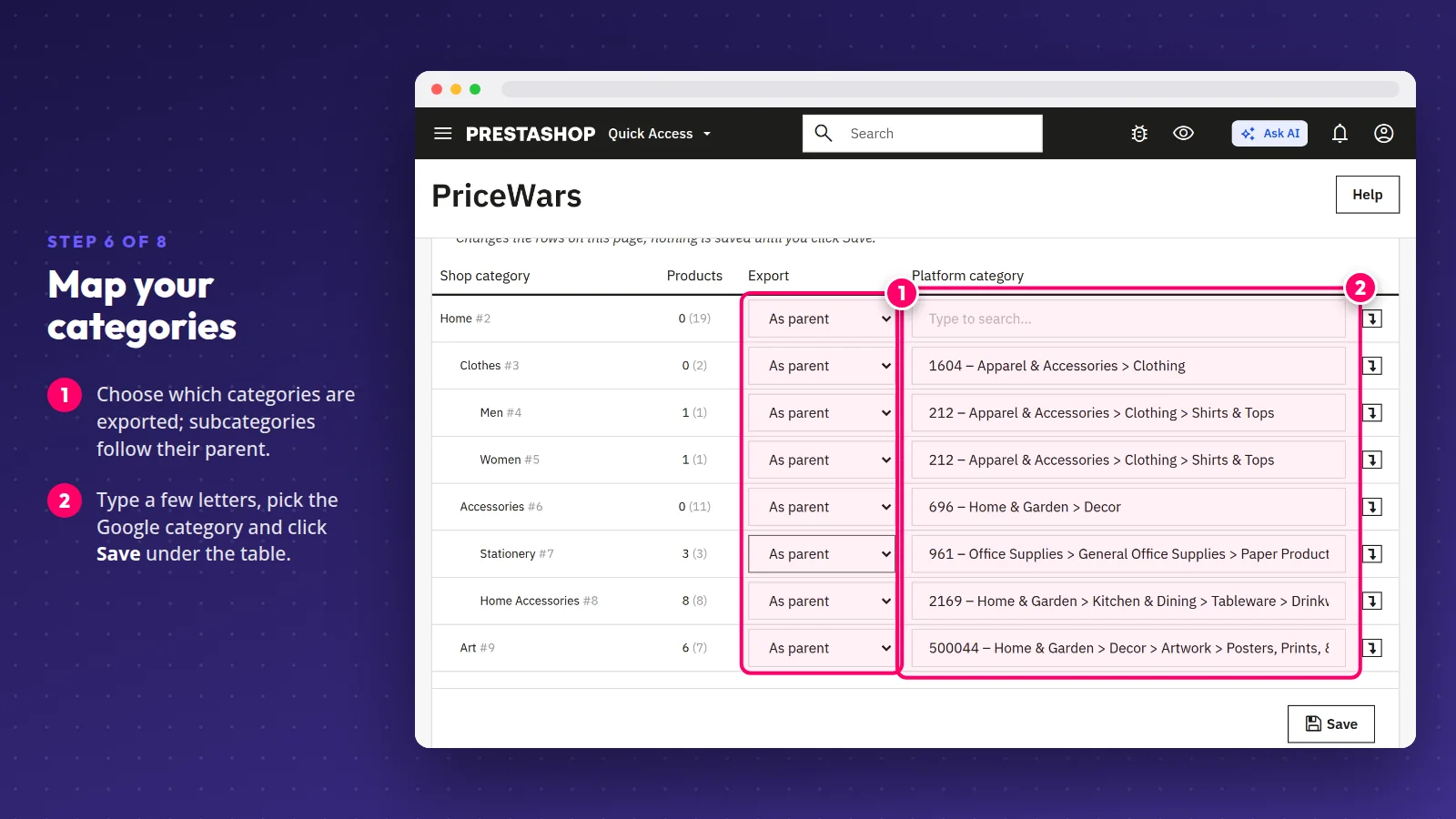The image size is (1456, 819).
Task: Open Export dropdown for Art row
Action: coord(822,648)
